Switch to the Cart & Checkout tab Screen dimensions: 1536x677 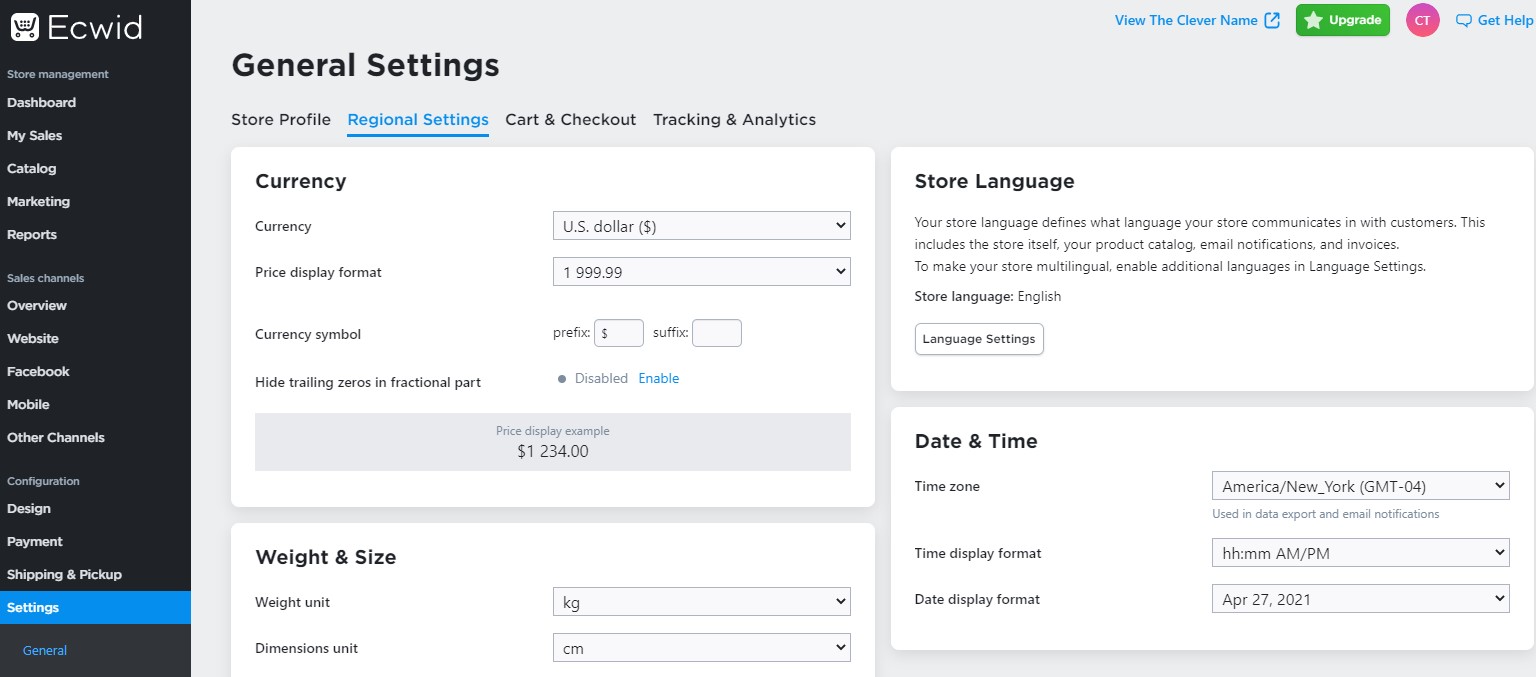point(571,119)
